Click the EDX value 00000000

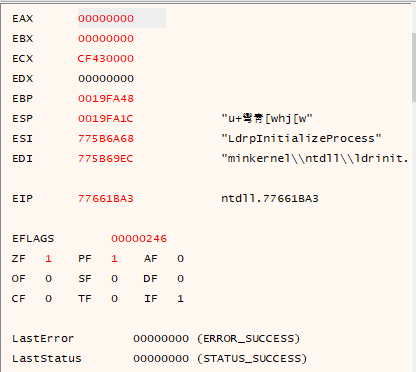pos(106,78)
